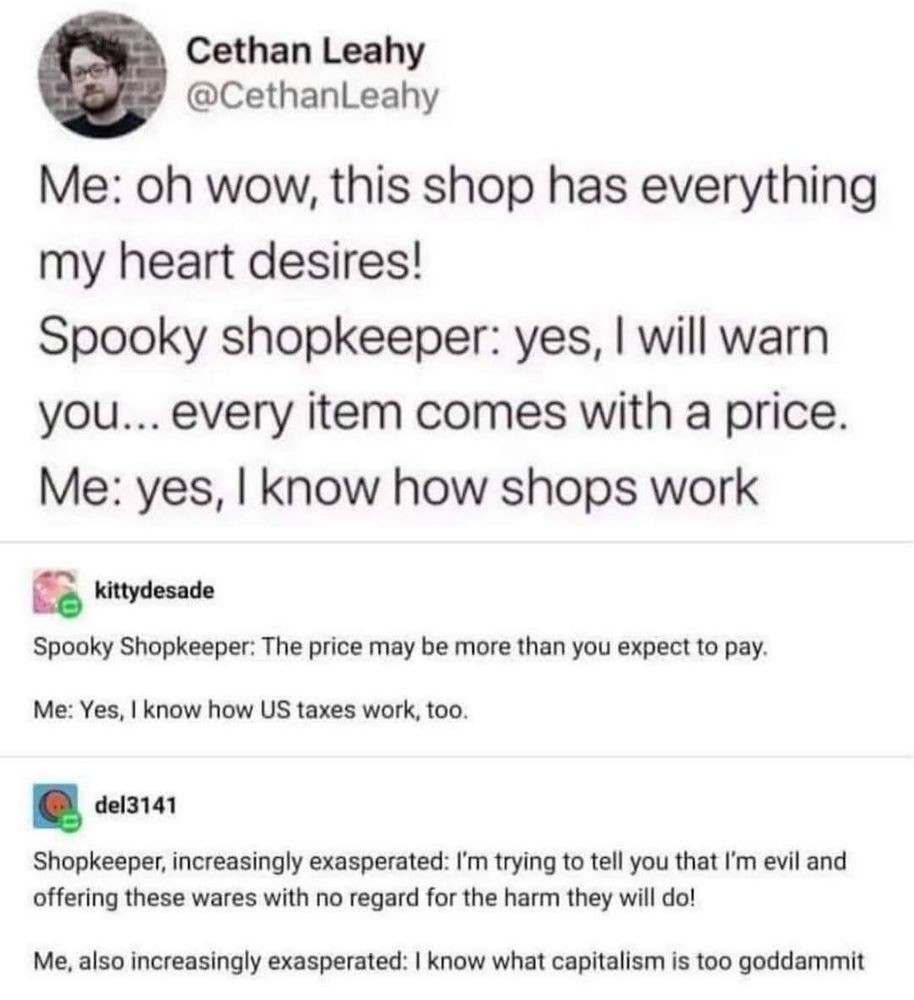
Task: Select 'I know how US taxes work, too.' line
Action: click(251, 710)
